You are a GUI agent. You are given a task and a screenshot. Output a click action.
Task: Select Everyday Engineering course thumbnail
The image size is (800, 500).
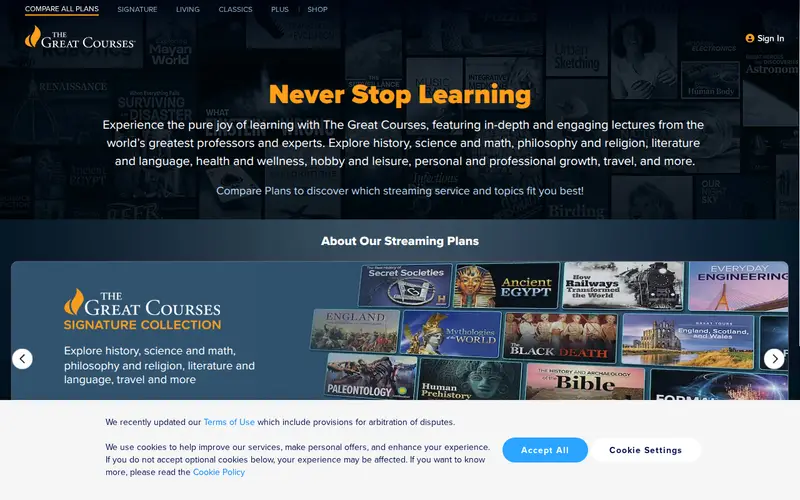tap(738, 286)
